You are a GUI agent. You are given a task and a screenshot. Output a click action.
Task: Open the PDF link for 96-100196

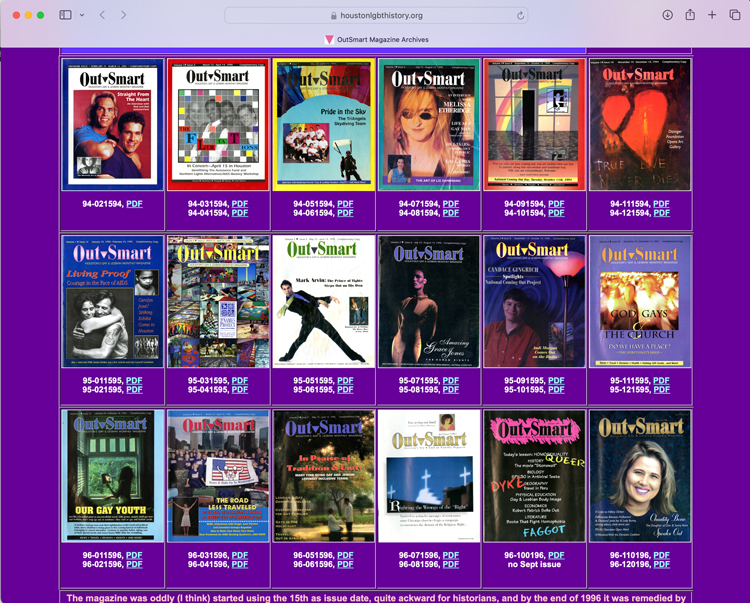pos(556,555)
